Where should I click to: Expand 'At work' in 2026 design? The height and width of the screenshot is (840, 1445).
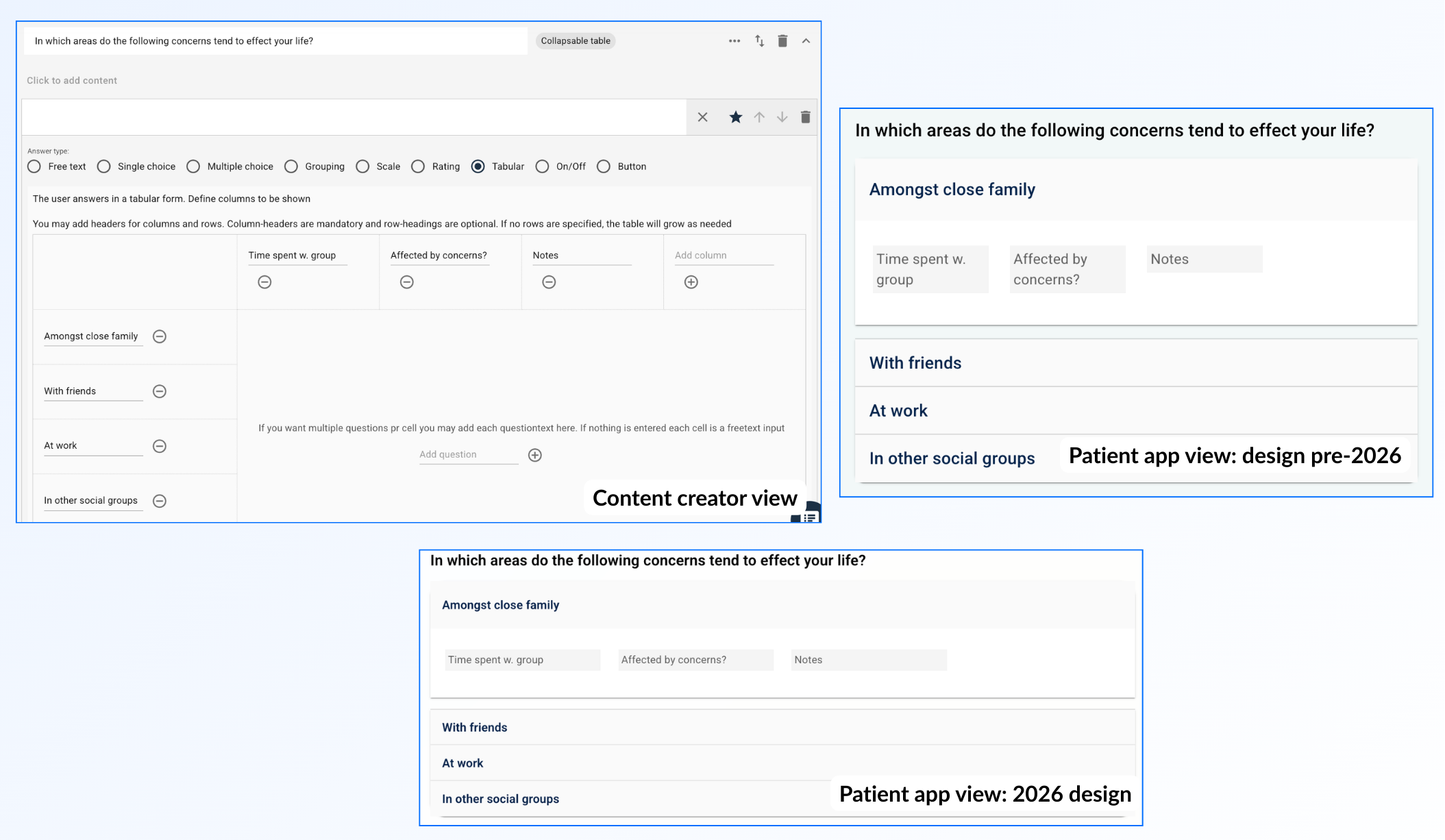coord(462,763)
